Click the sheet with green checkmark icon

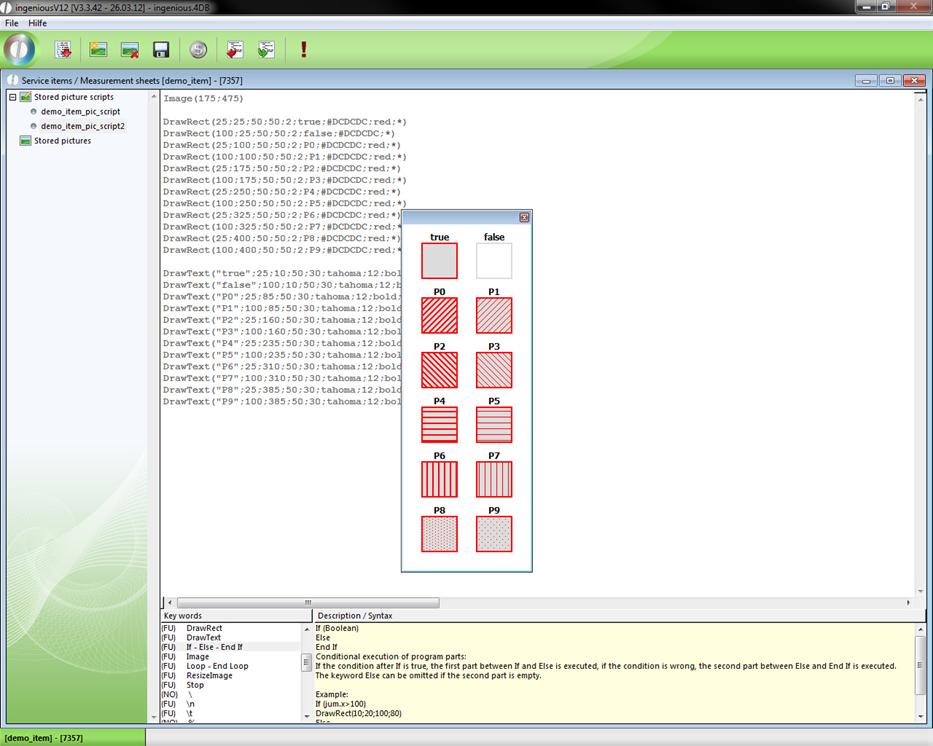(x=266, y=49)
